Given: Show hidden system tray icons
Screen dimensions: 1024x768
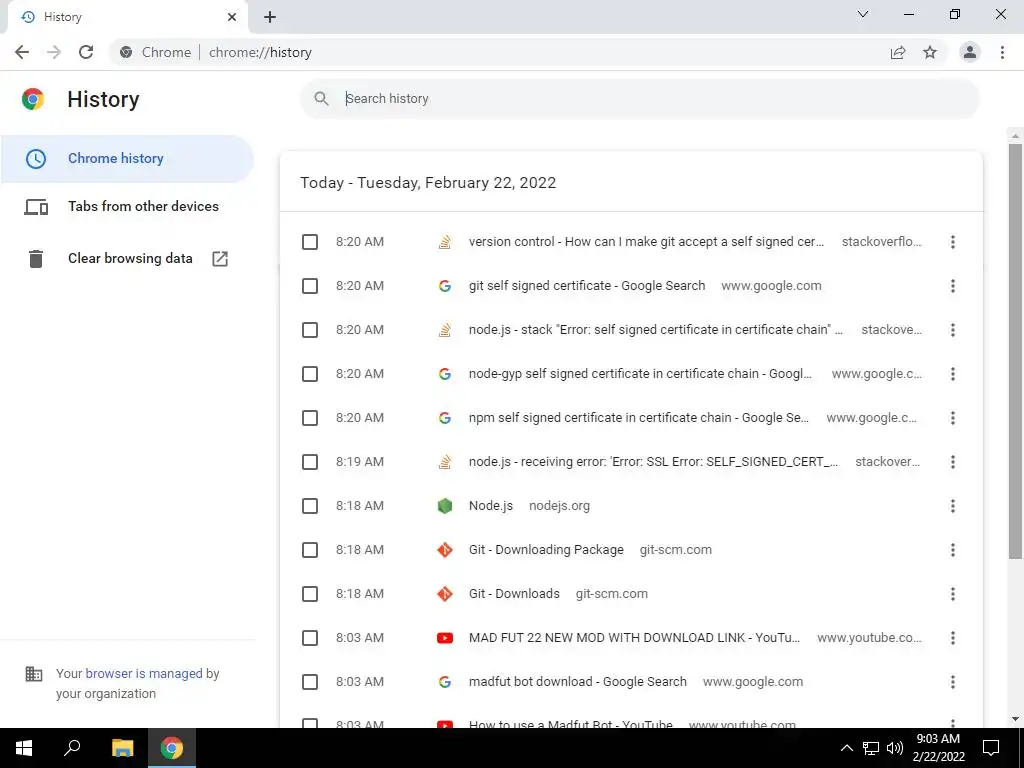Looking at the screenshot, I should (x=846, y=748).
